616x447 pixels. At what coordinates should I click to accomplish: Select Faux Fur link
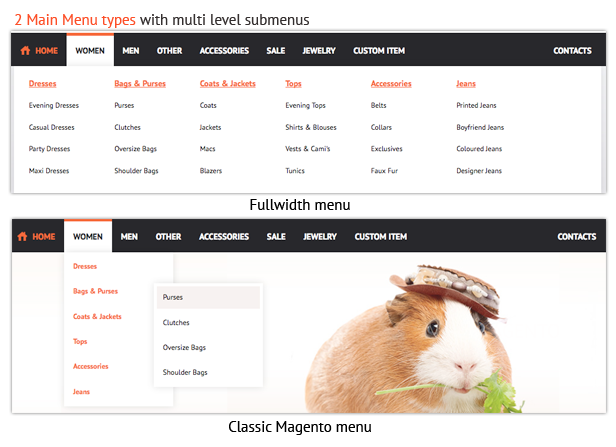384,171
